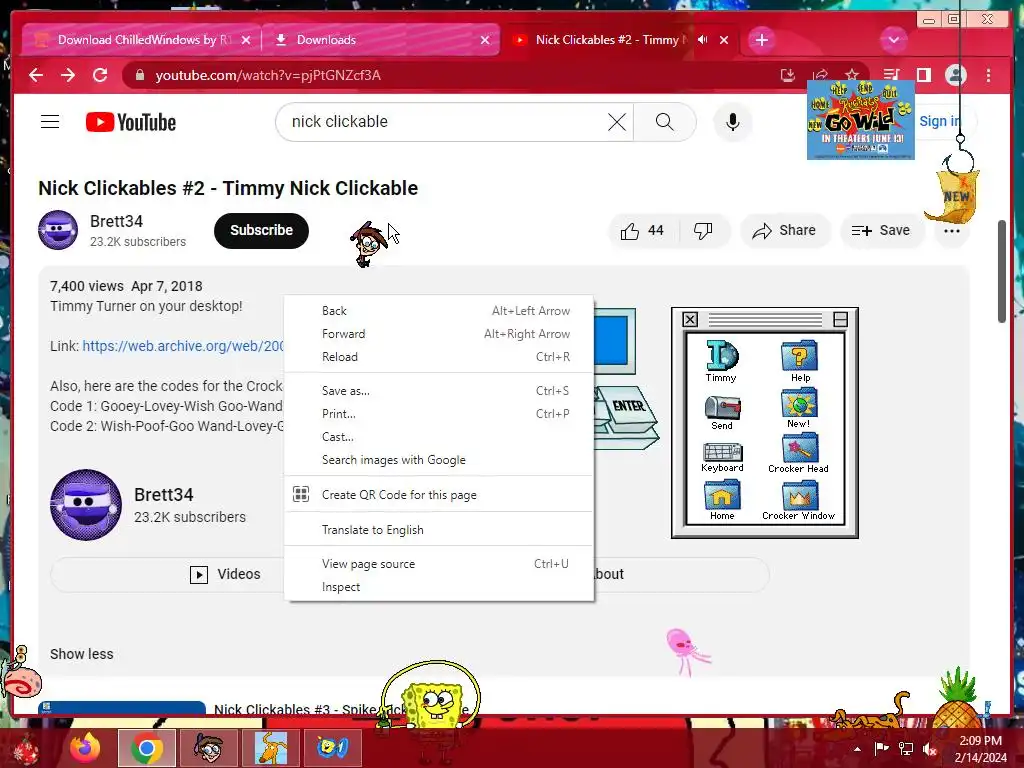Dislike the video with thumbs down
1024x768 pixels.
coord(703,231)
